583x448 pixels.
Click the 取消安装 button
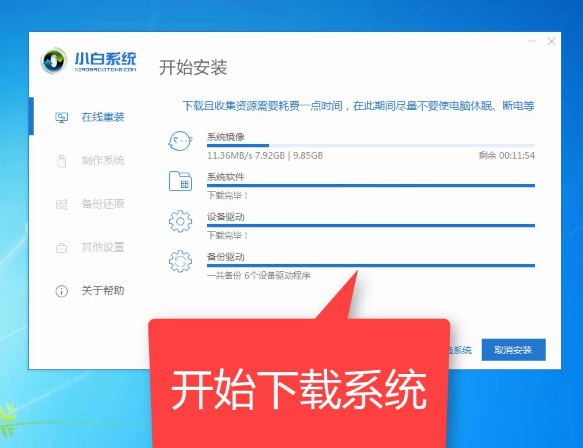513,349
